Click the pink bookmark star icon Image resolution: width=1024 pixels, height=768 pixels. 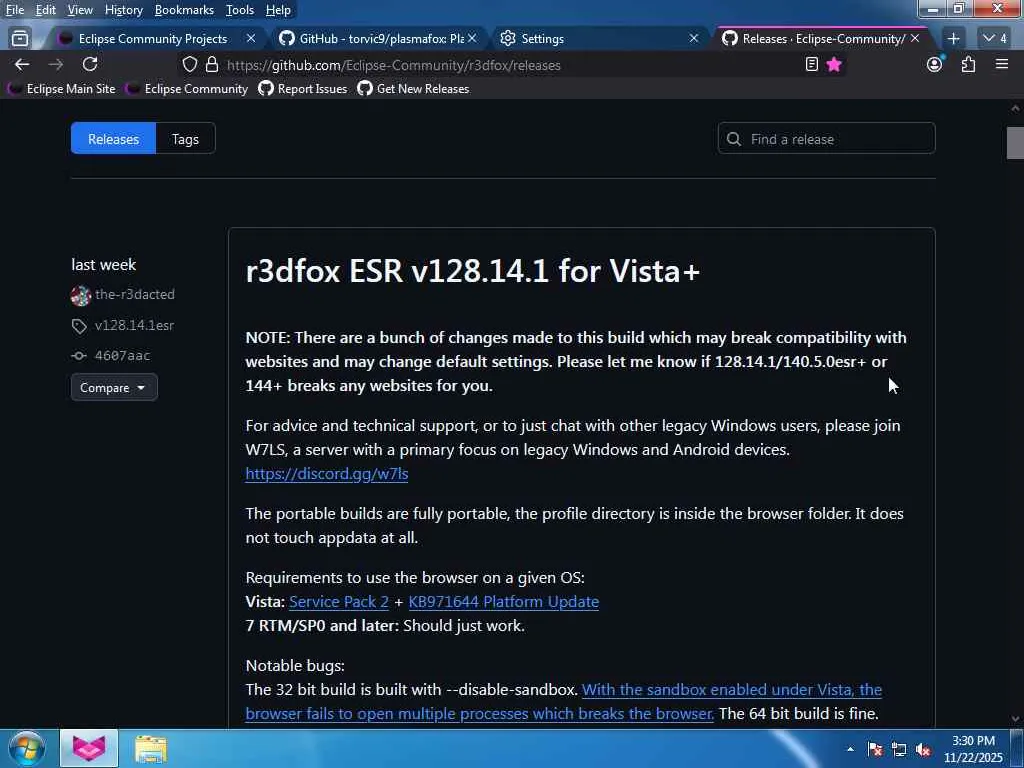tap(834, 64)
